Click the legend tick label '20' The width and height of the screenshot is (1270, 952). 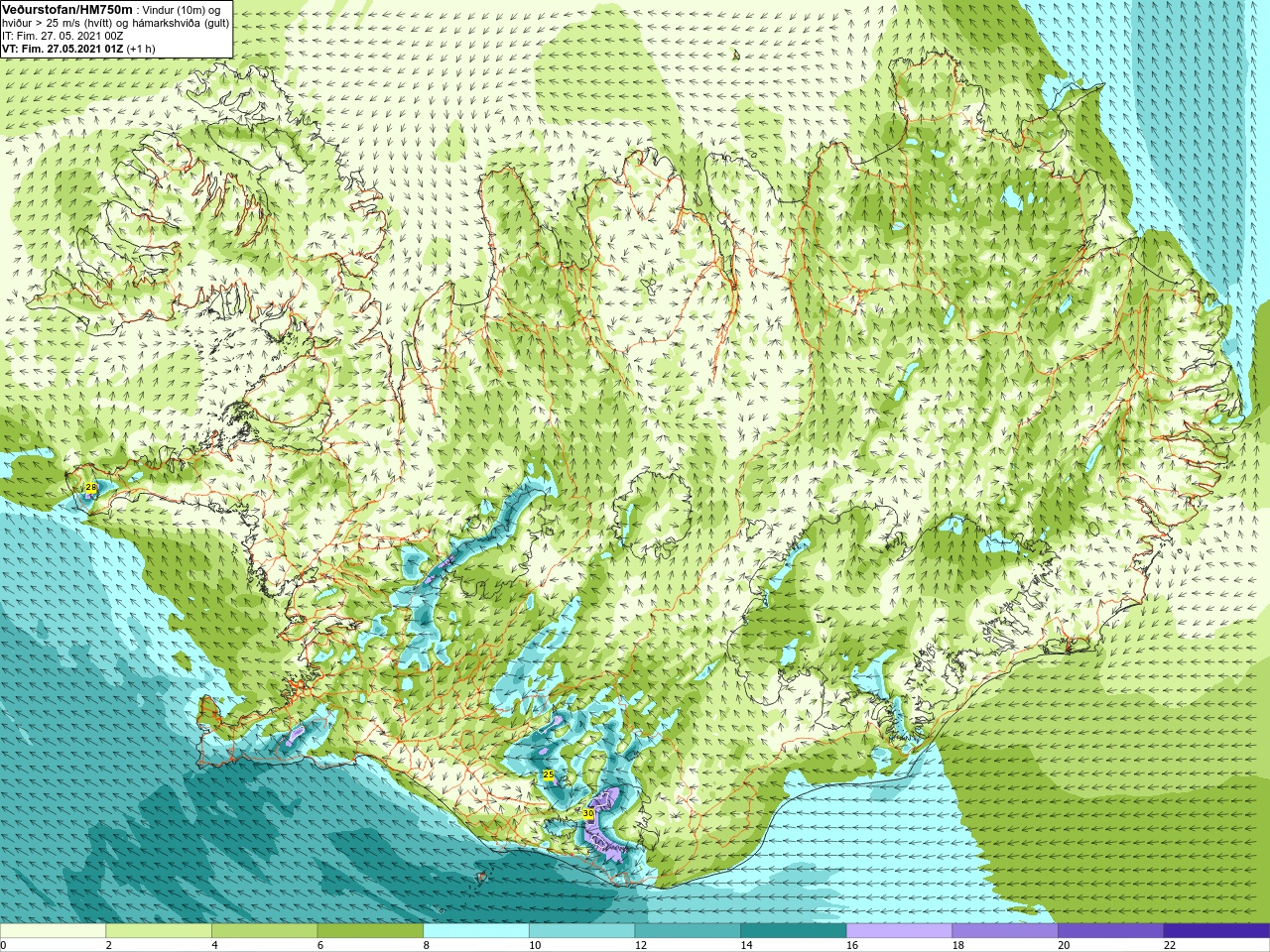click(1064, 945)
